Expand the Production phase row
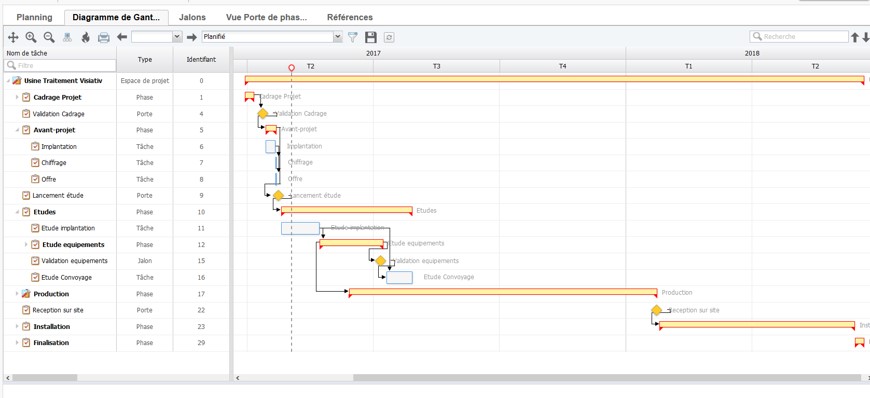Viewport: 870px width, 398px height. point(17,294)
